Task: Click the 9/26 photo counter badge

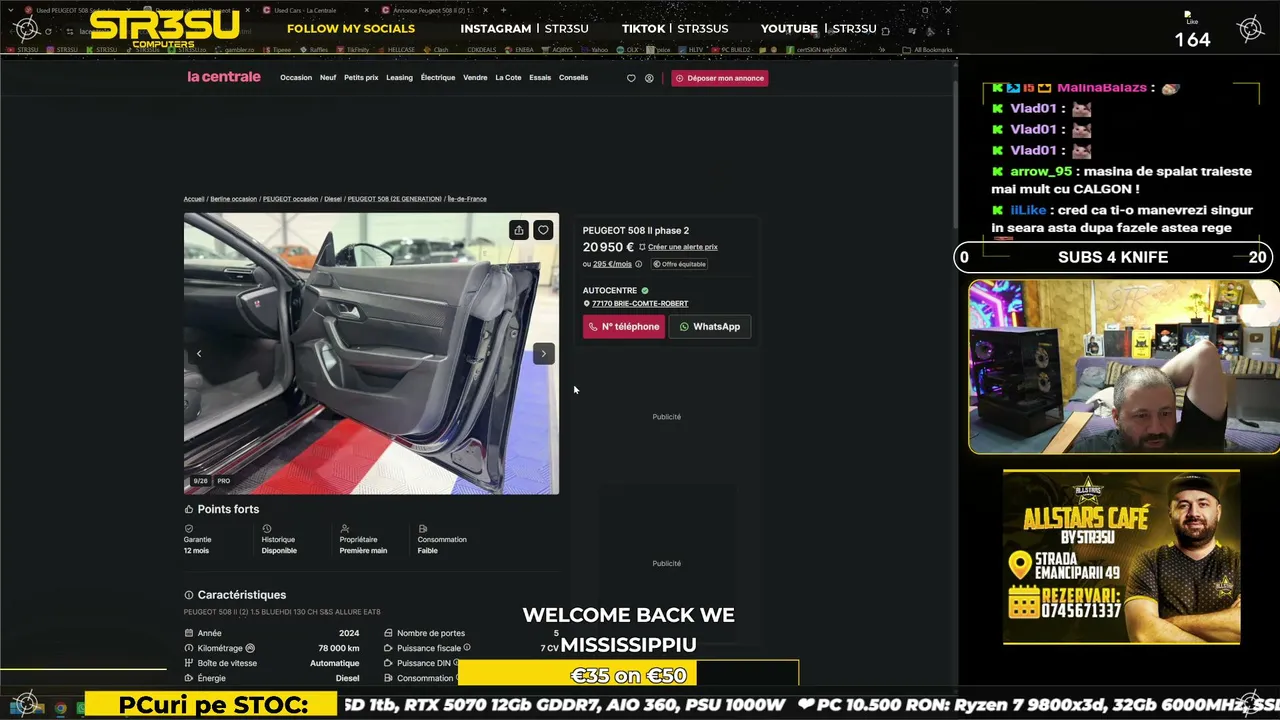Action: 201,481
